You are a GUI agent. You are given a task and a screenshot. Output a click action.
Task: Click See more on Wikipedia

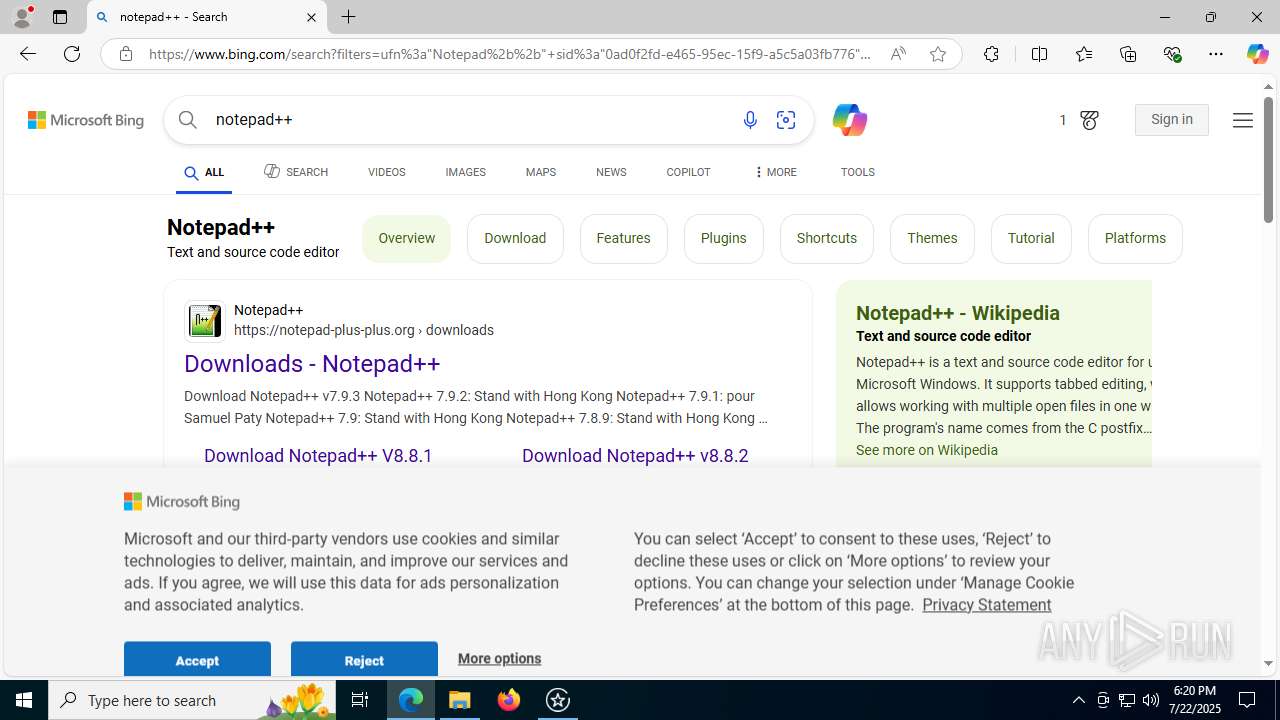[x=927, y=450]
